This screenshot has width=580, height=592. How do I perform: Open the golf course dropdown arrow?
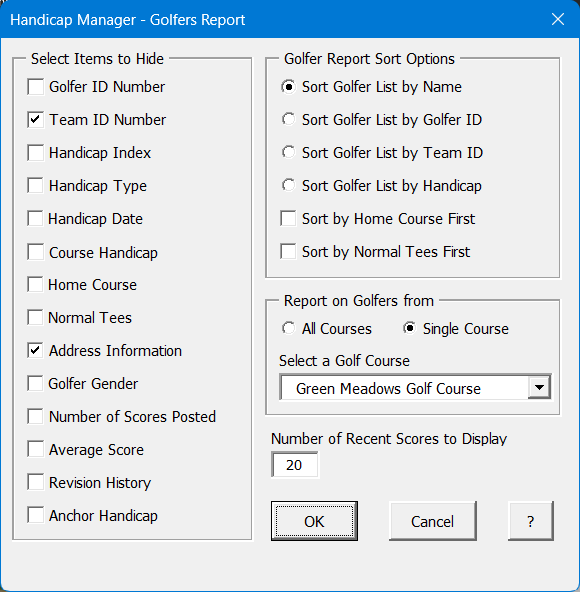click(539, 387)
